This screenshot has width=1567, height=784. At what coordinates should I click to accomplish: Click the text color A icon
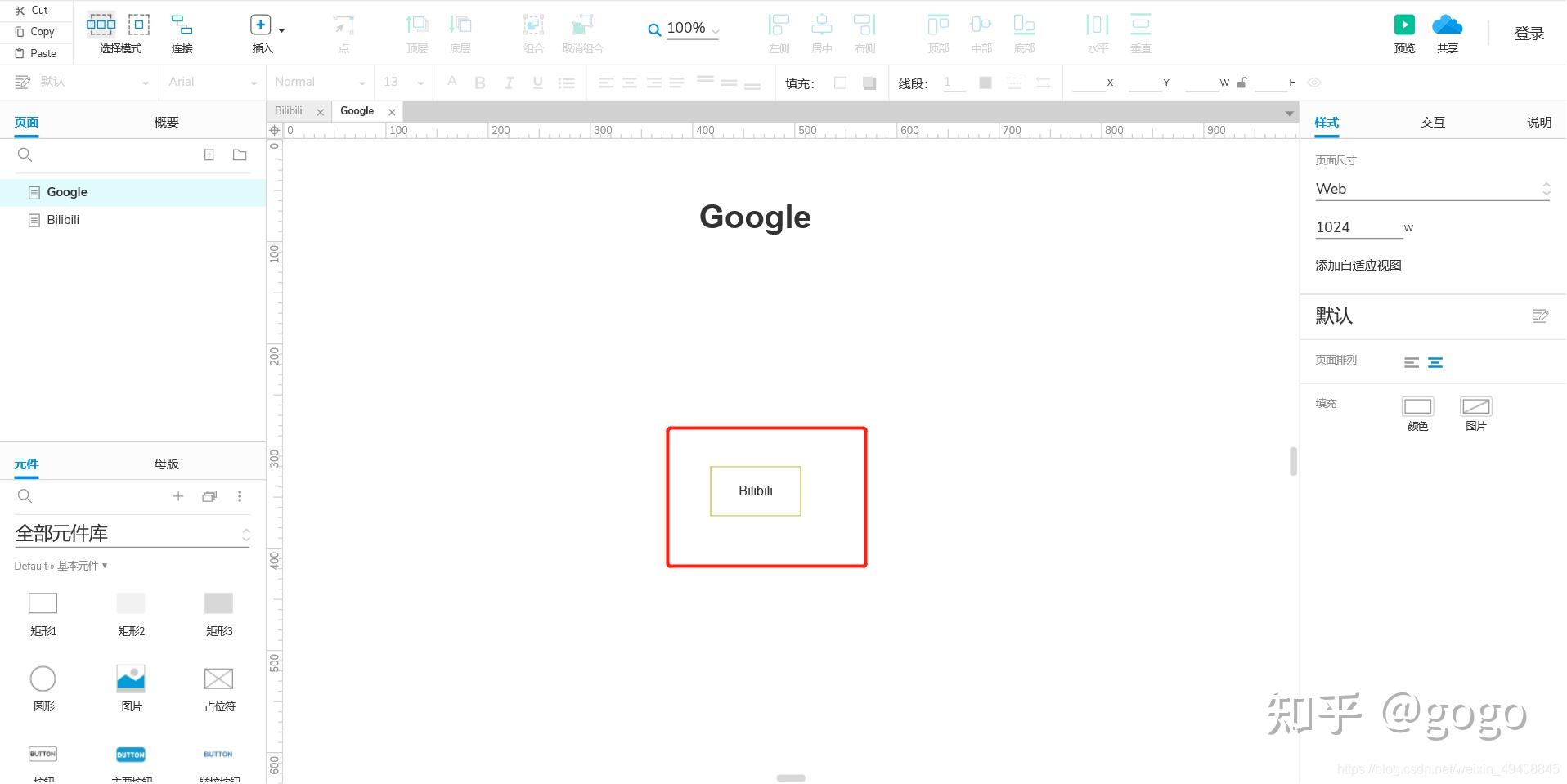coord(452,82)
